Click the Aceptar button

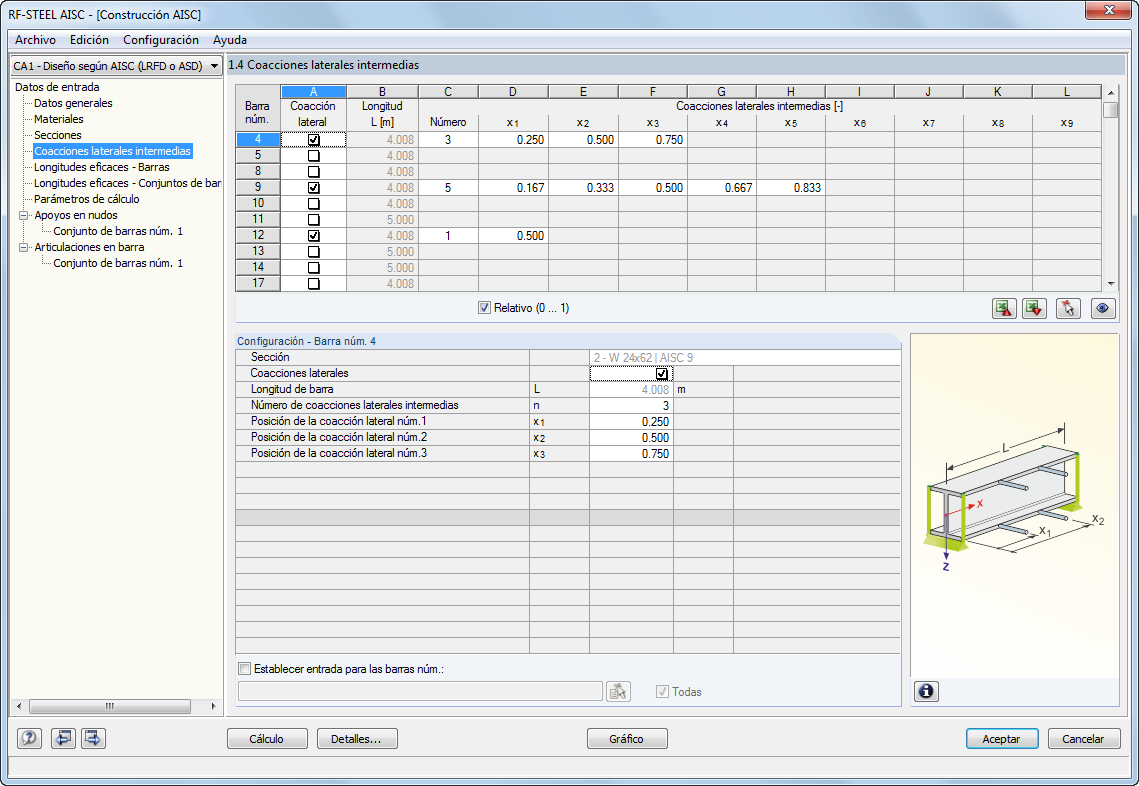coord(1002,739)
